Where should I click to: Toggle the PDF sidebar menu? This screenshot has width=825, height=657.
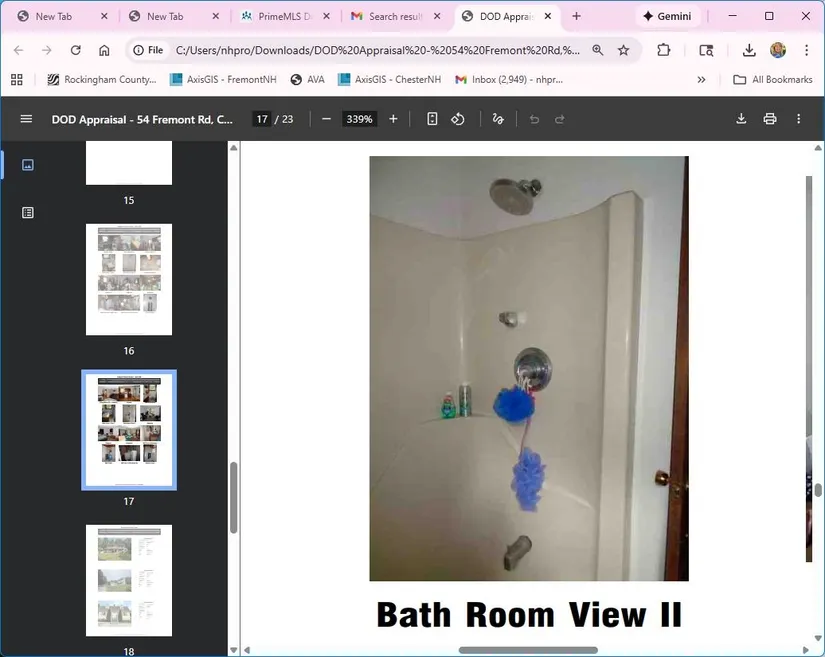[x=26, y=119]
